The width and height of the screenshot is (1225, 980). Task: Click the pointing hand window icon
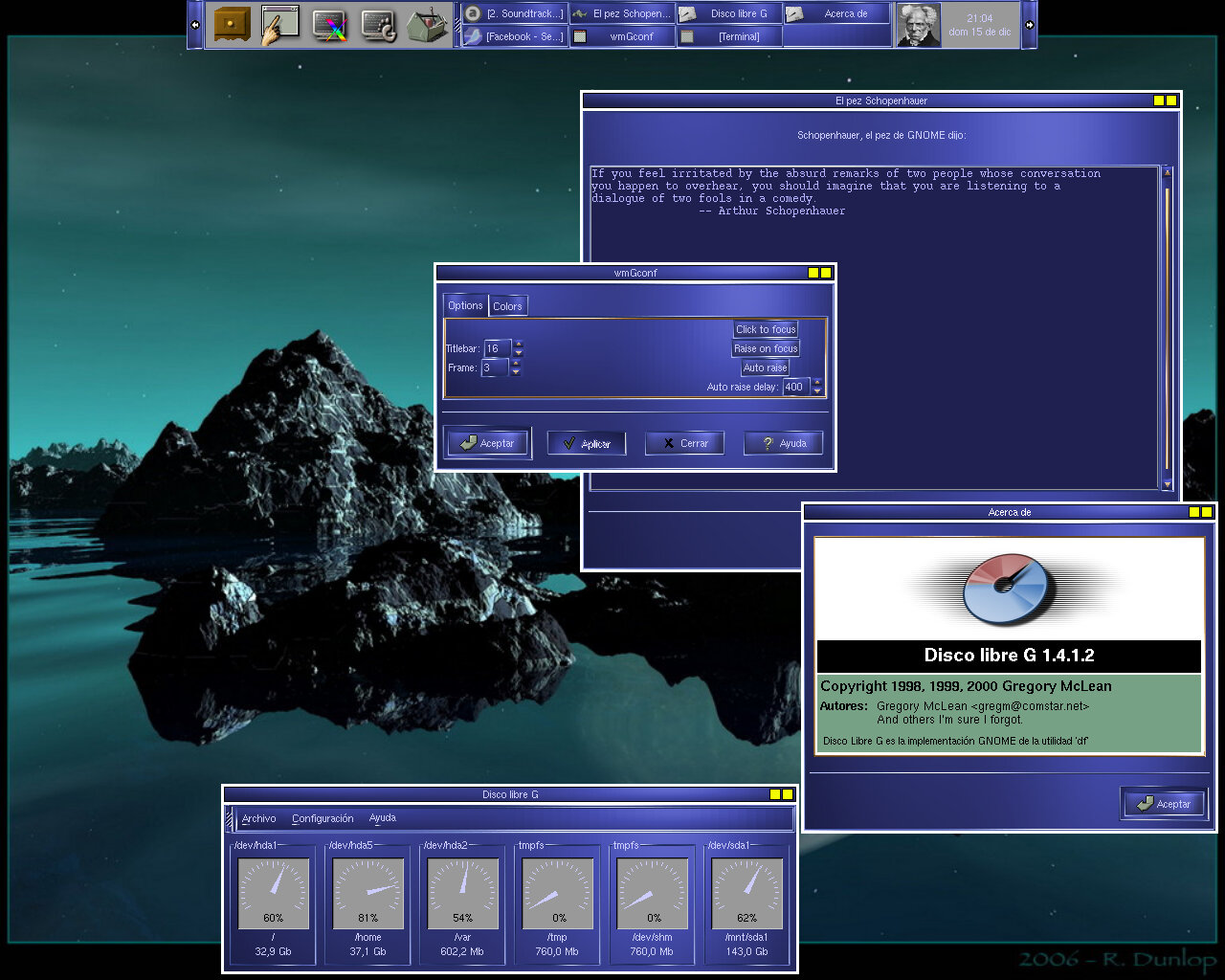coord(280,24)
